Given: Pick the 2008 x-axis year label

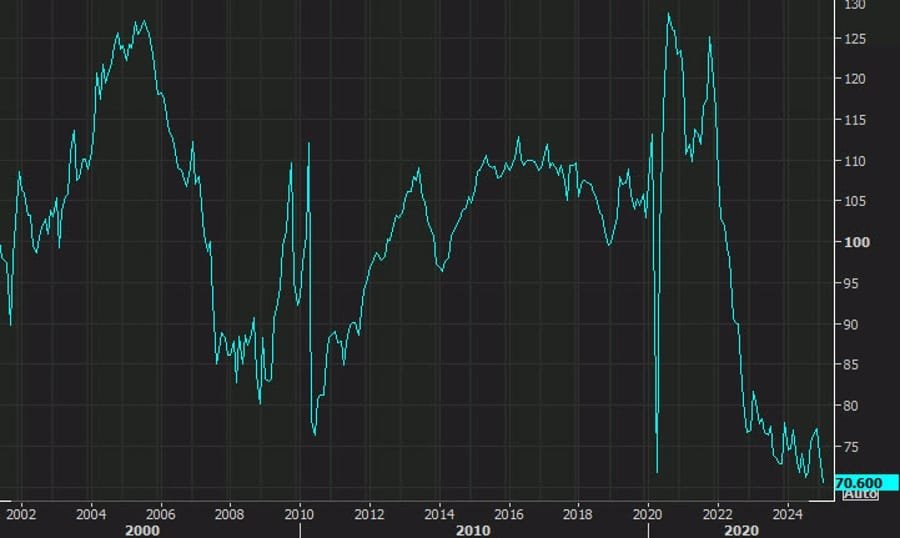Looking at the screenshot, I should pos(230,514).
